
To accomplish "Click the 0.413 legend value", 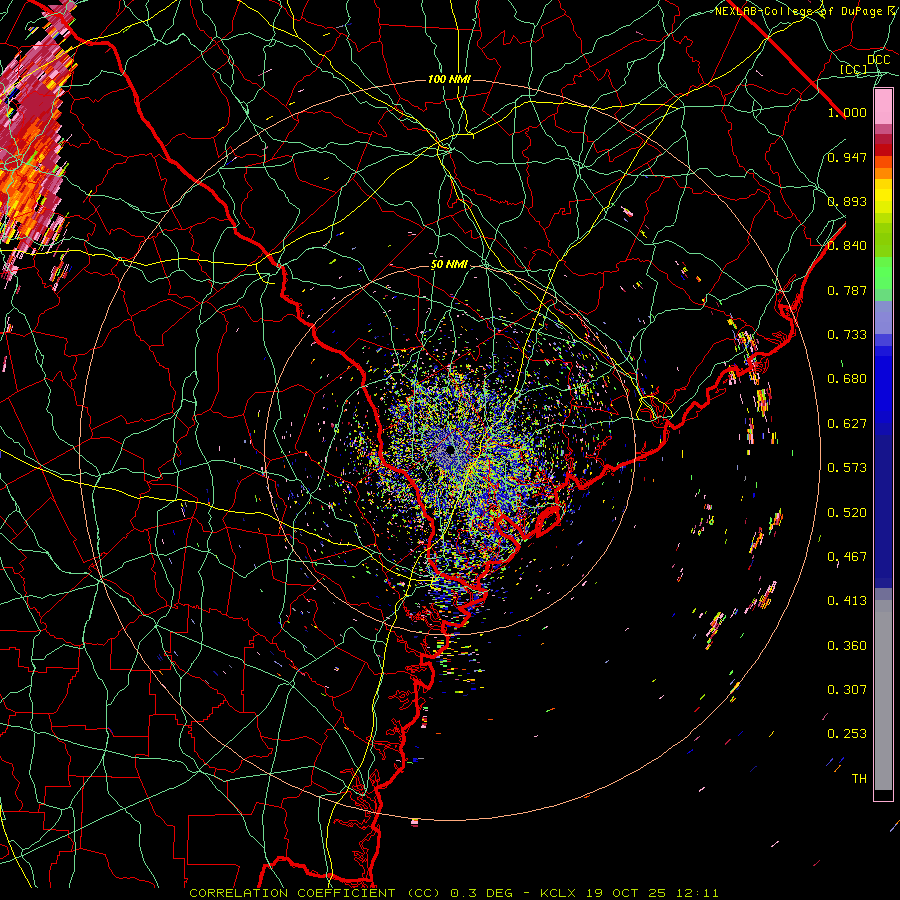I will pos(847,601).
